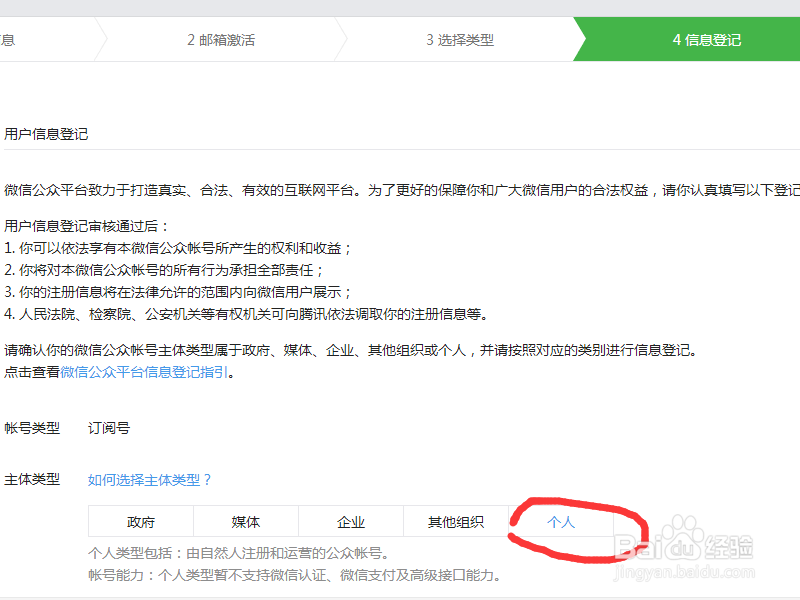Open the 微信公众平台信息登记指引 link
Screen dimensions: 800x600
click(x=144, y=372)
